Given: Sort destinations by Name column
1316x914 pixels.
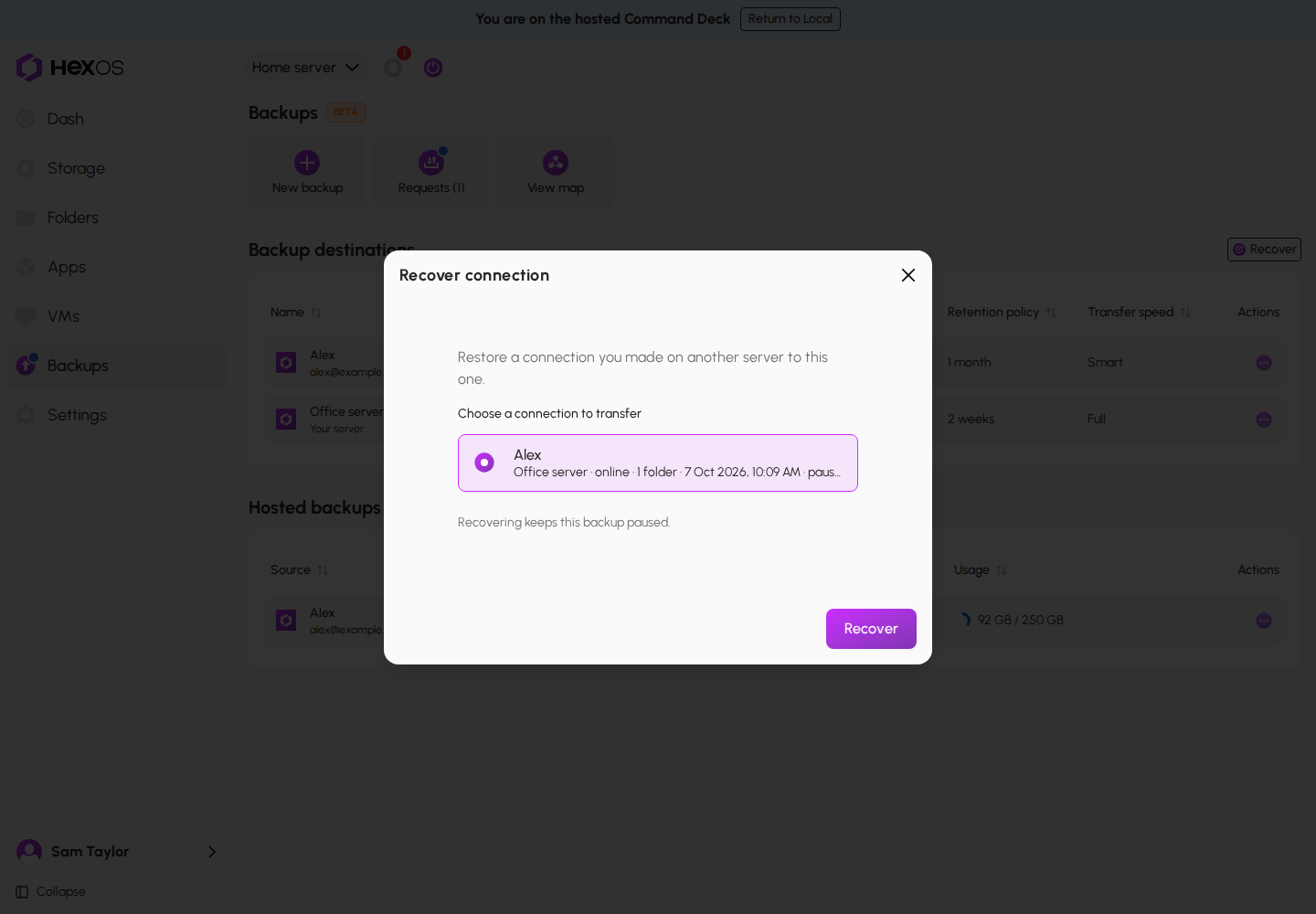Looking at the screenshot, I should pyautogui.click(x=296, y=313).
